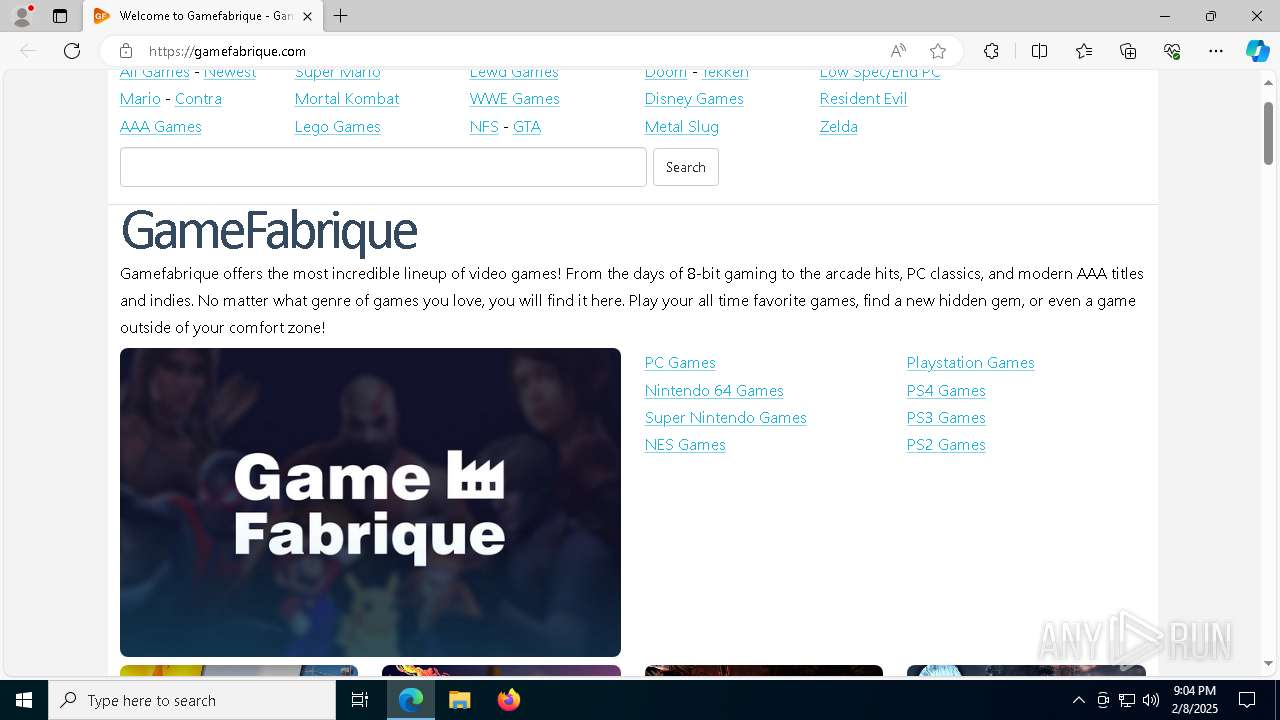This screenshot has height=720, width=1280.
Task: Open the GTA link
Action: [527, 127]
